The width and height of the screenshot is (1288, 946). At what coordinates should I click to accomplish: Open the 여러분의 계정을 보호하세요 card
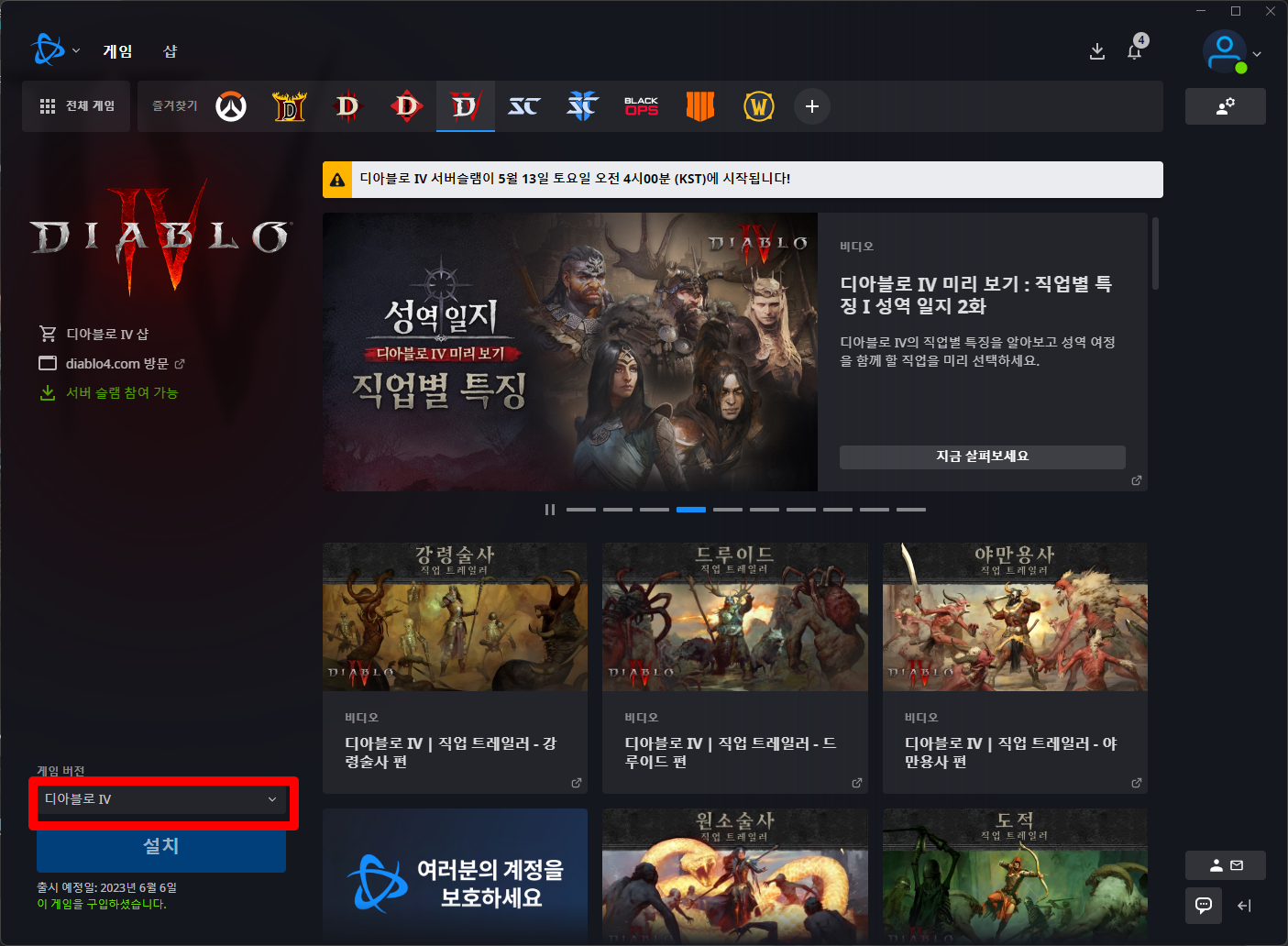(455, 875)
